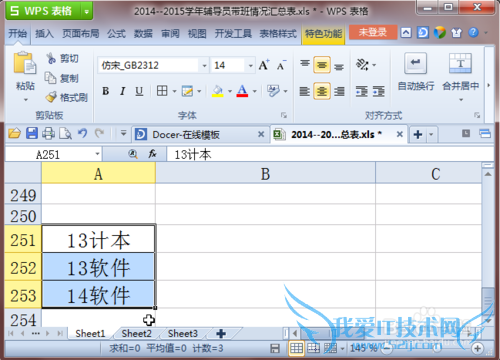The width and height of the screenshot is (500, 360).
Task: Expand merge and center dropdown arrow
Action: click(x=461, y=99)
